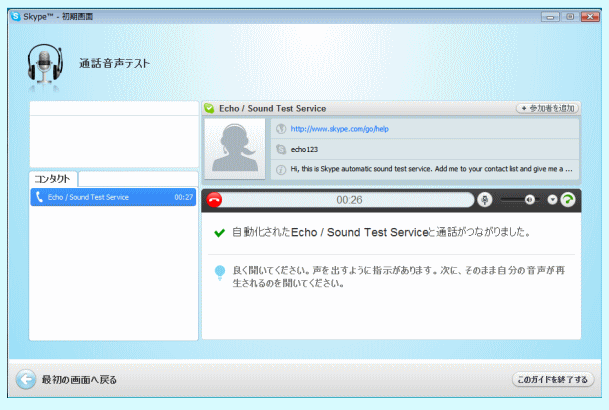Screen dimensions: 609x410
Task: Click phone icon in Echo contact row
Action: pyautogui.click(x=39, y=197)
